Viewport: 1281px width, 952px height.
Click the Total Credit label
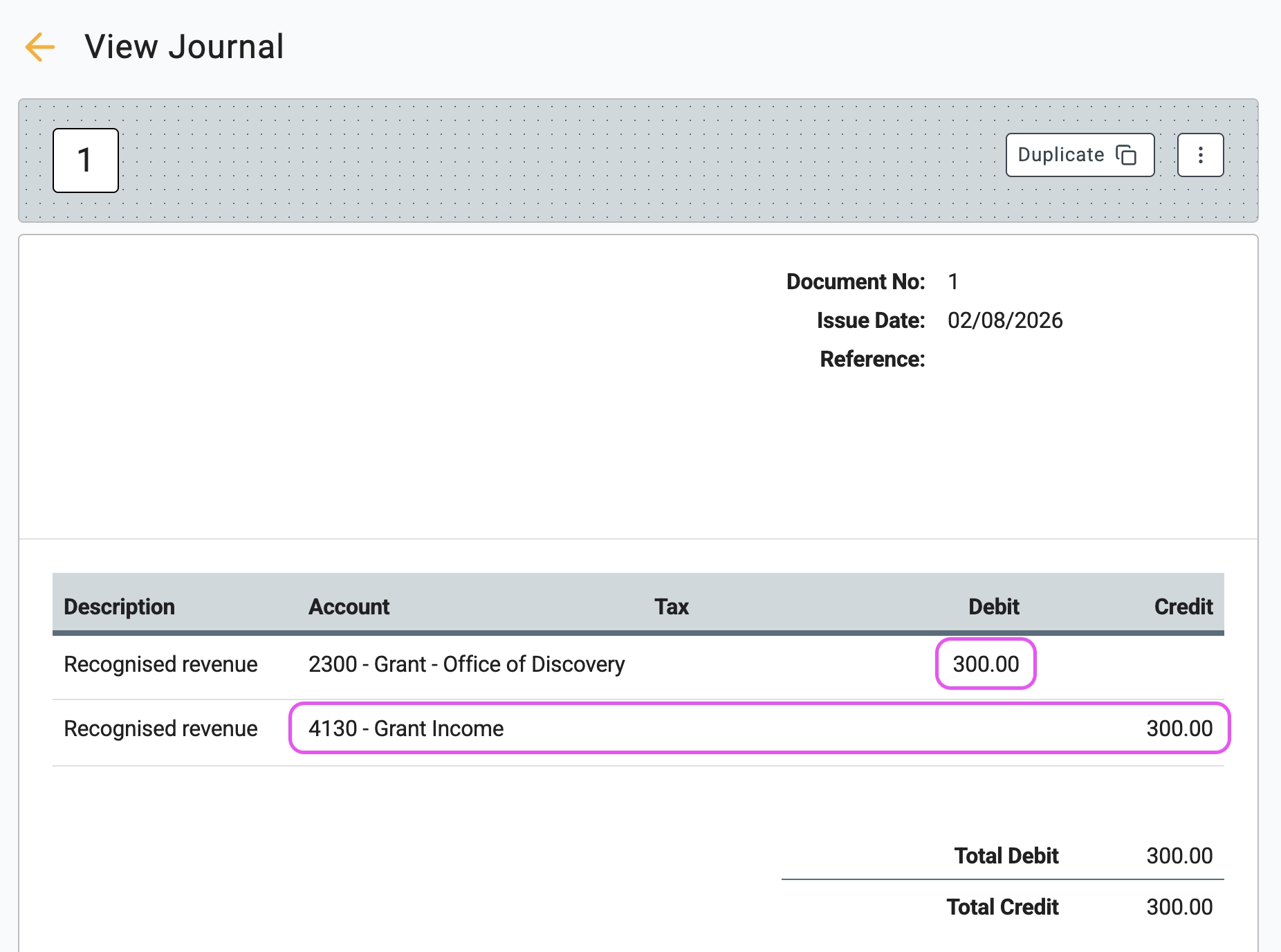[x=1002, y=907]
